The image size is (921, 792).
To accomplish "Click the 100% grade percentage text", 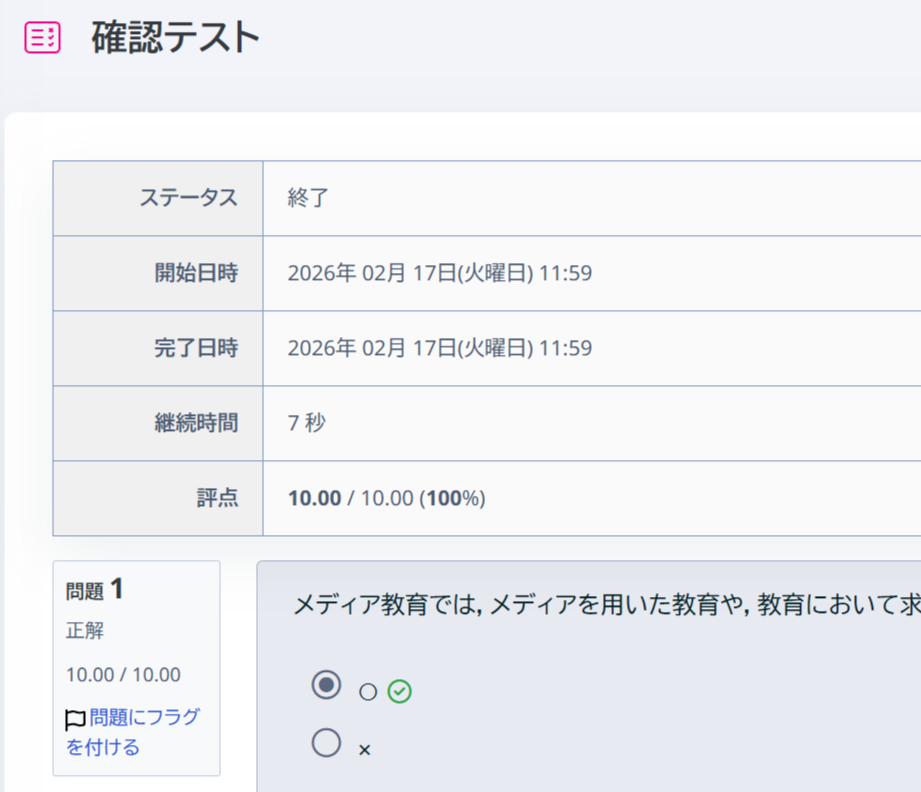I will [454, 498].
